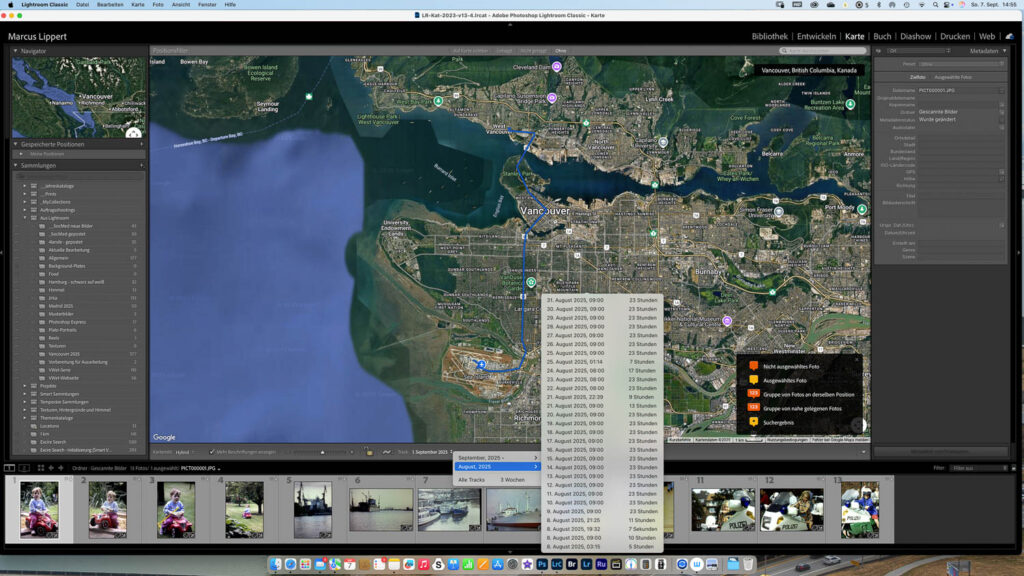Image resolution: width=1024 pixels, height=576 pixels.
Task: Open the Madrid 2025 collection
Action: coord(61,306)
